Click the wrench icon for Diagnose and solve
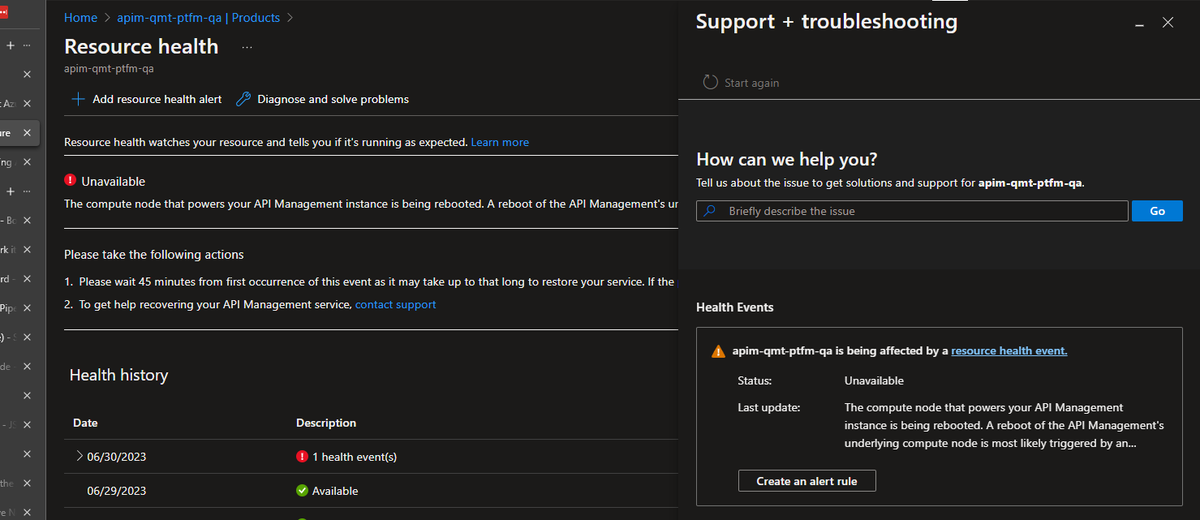Image resolution: width=1200 pixels, height=520 pixels. coord(242,99)
